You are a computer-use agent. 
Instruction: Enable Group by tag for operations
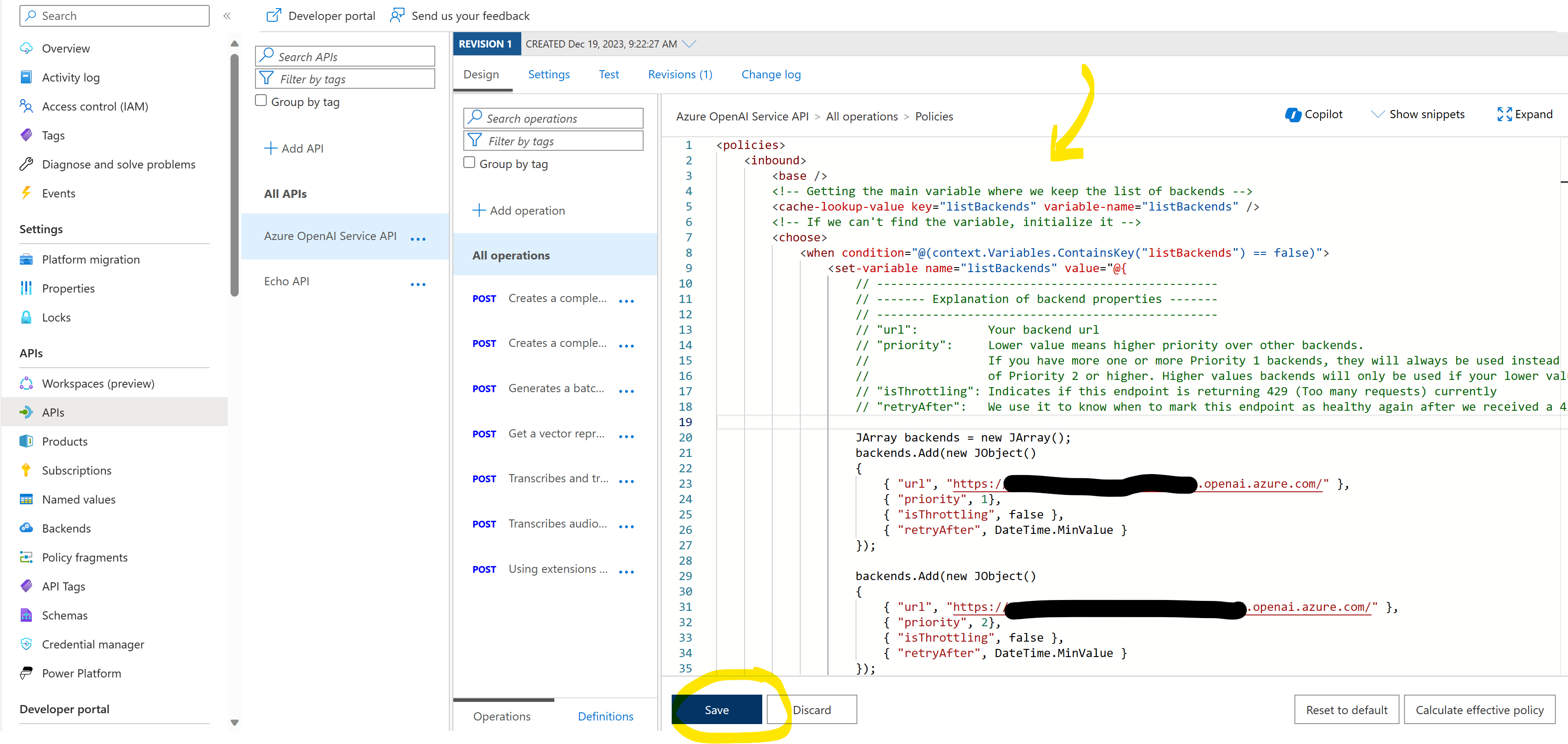coord(469,163)
